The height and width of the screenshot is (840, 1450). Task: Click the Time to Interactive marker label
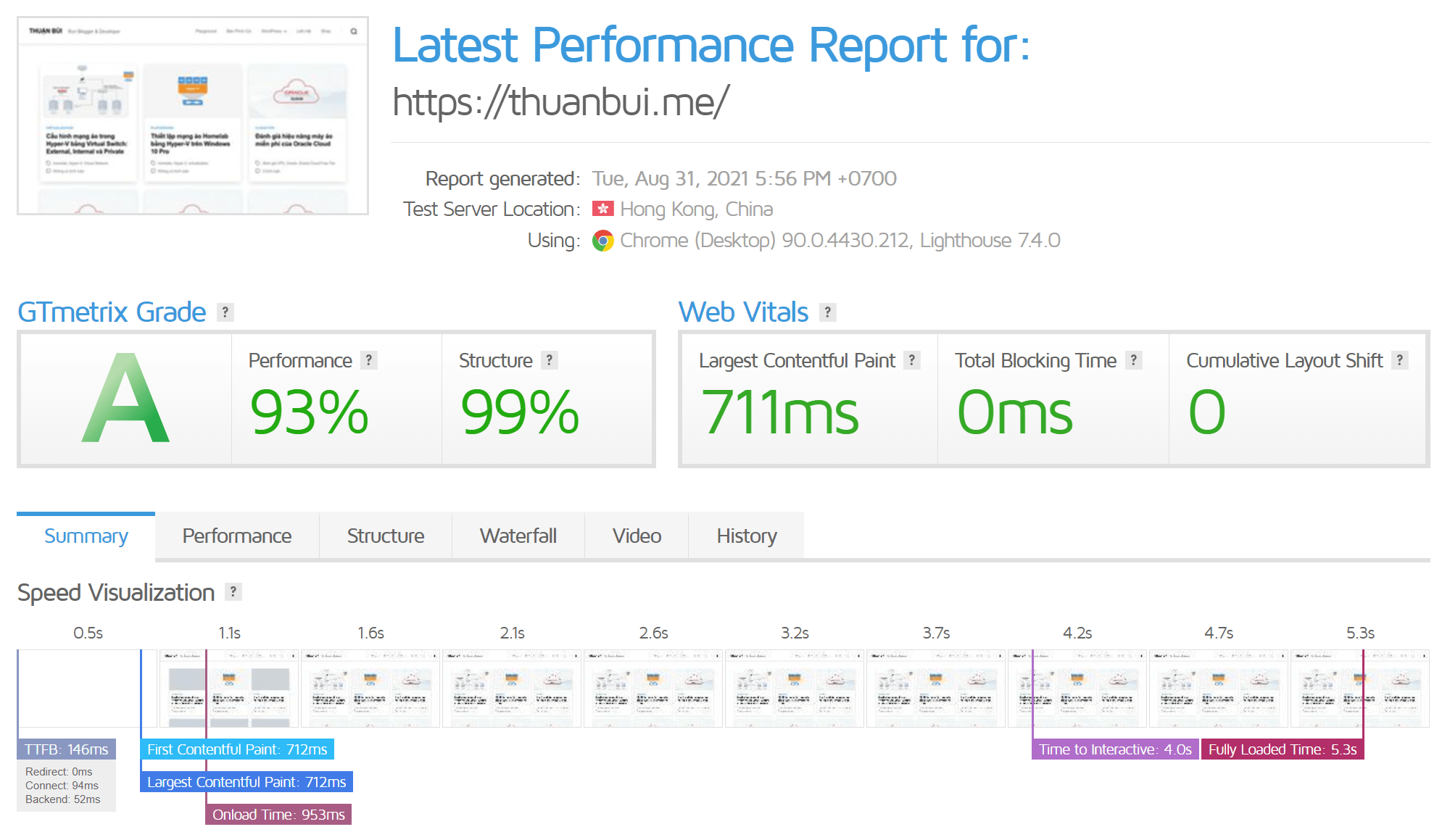tap(1115, 749)
